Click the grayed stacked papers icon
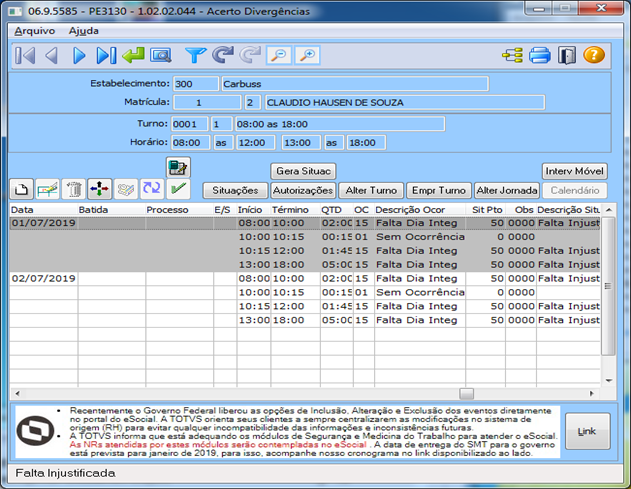This screenshot has height=489, width=631. tap(126, 189)
